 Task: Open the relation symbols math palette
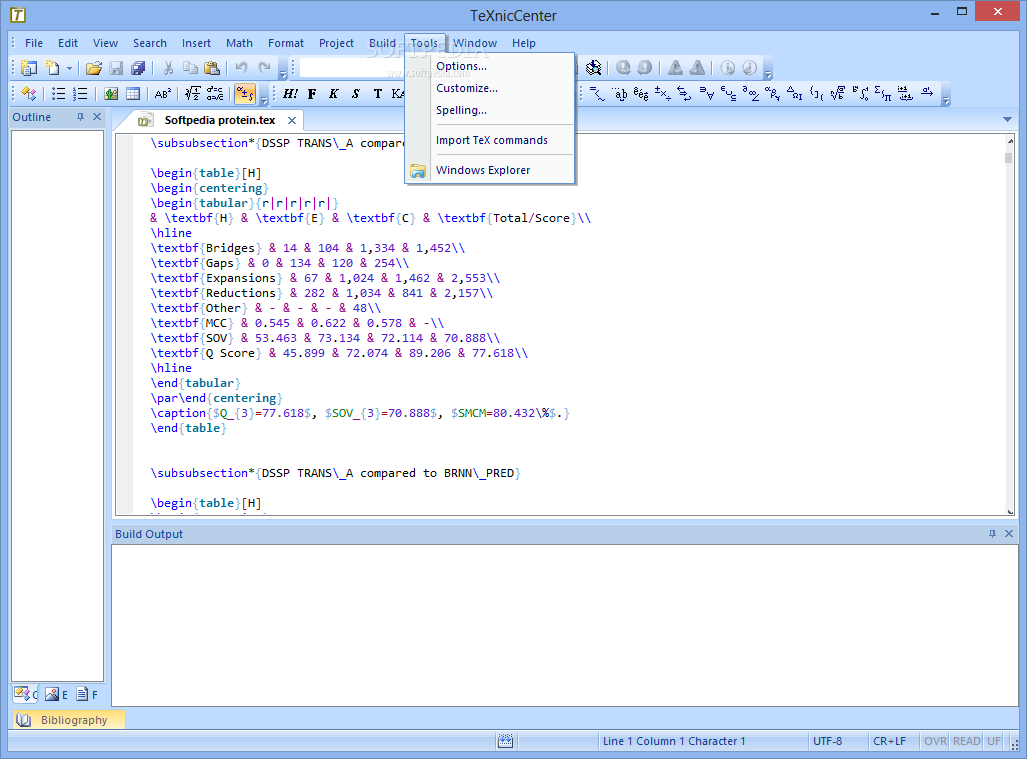[x=597, y=94]
